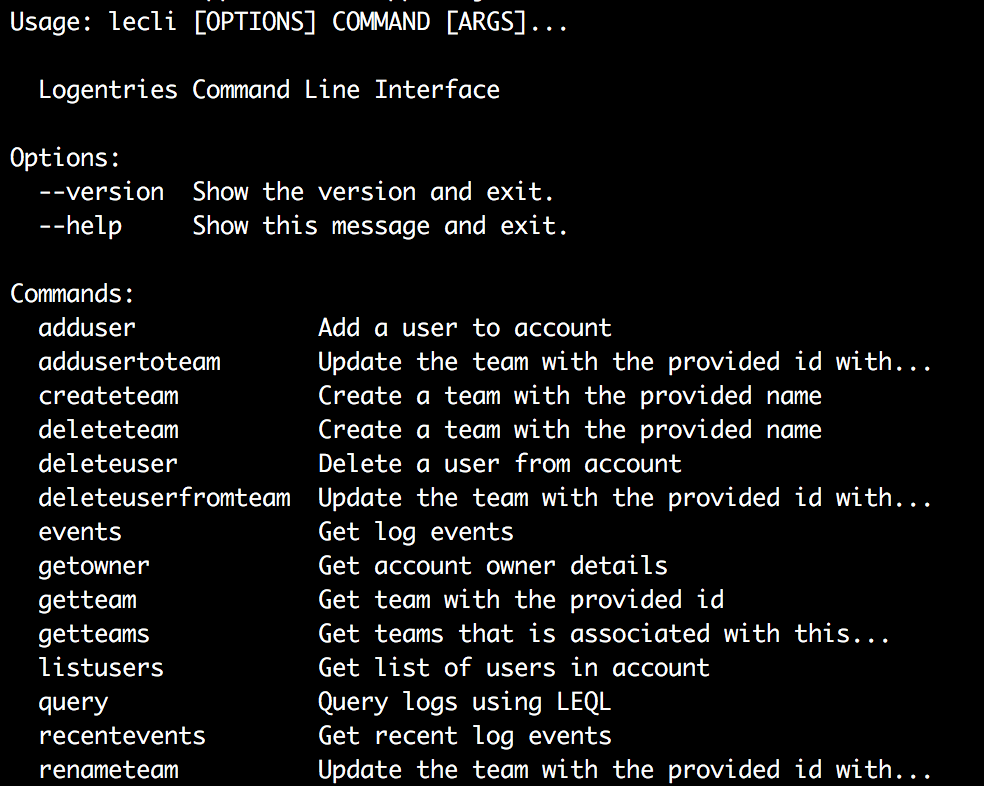
Task: Click the adduser command name
Action: click(87, 328)
